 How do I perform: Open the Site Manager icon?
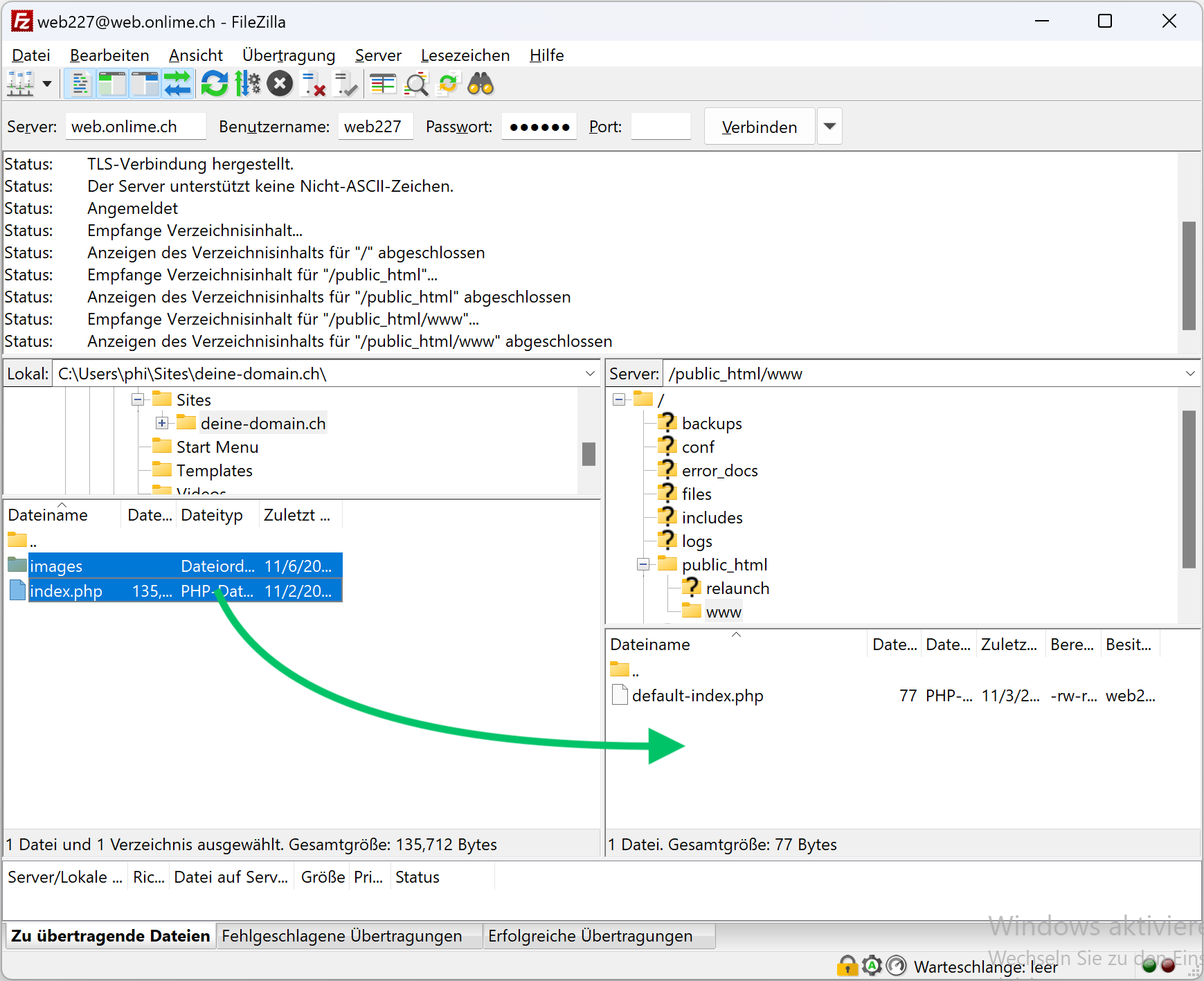[x=20, y=84]
